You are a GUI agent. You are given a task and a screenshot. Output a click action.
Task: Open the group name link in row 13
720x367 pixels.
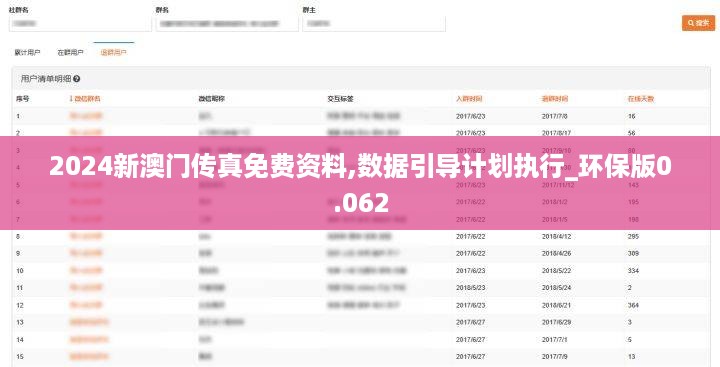(x=89, y=322)
